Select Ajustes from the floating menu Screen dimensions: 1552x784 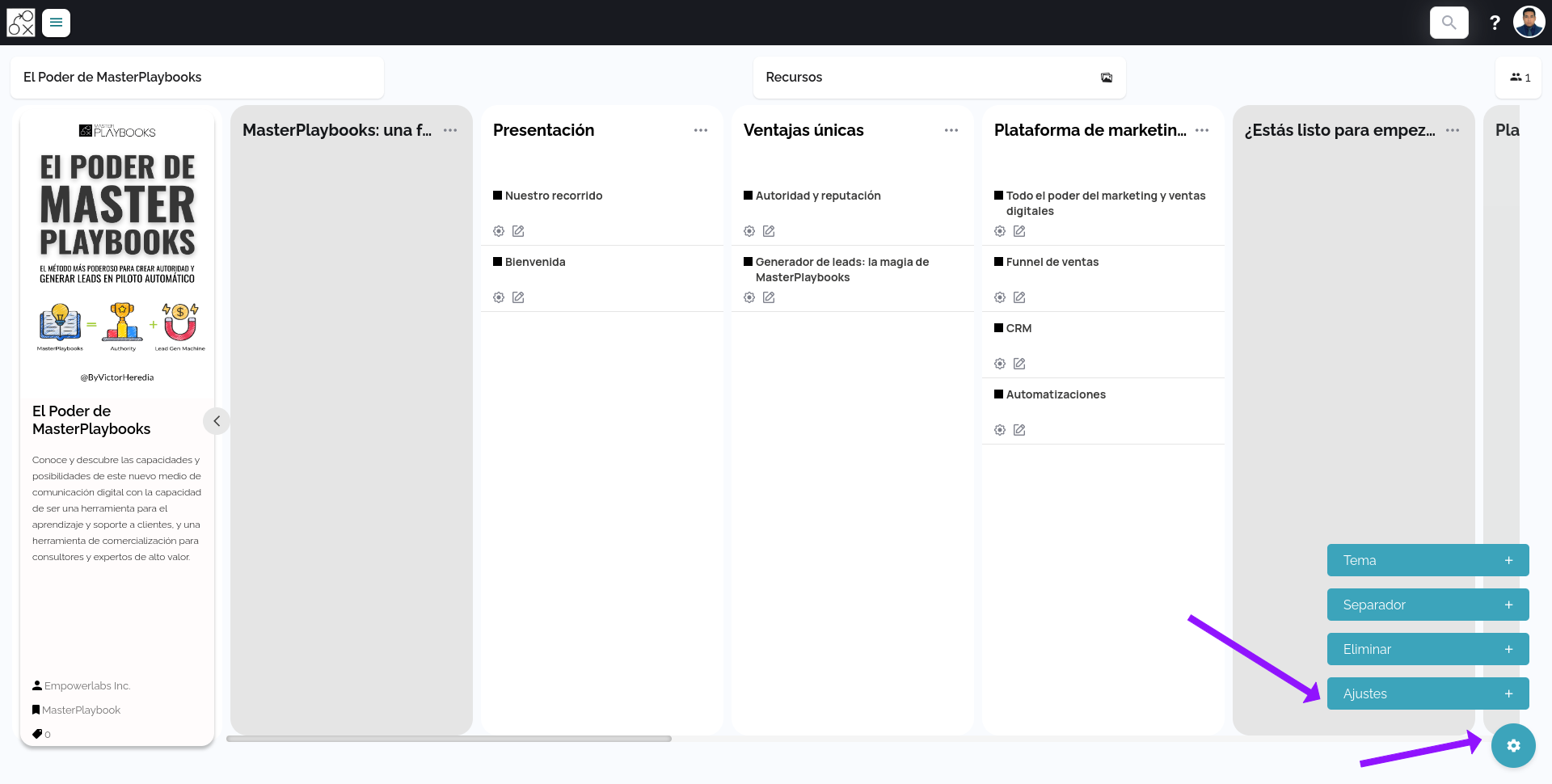(x=1428, y=693)
